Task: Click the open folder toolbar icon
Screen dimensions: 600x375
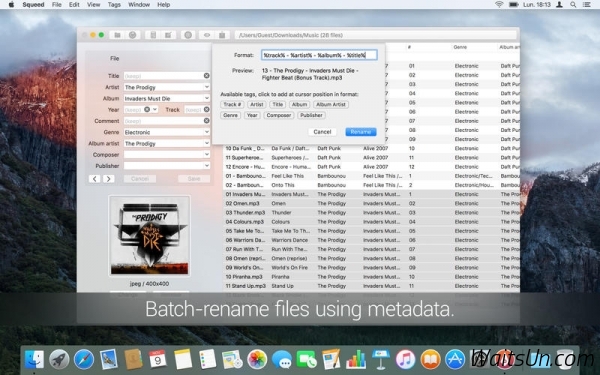Action: click(x=117, y=35)
